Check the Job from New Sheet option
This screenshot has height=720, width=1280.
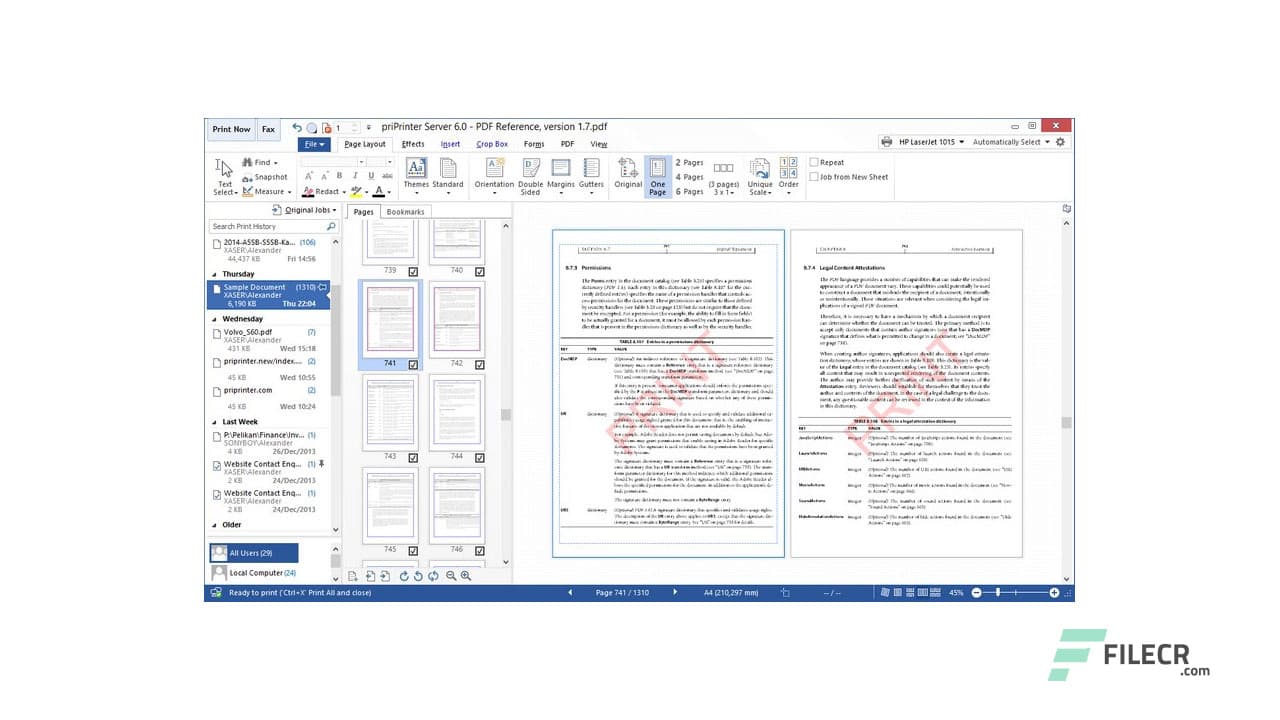pyautogui.click(x=815, y=177)
